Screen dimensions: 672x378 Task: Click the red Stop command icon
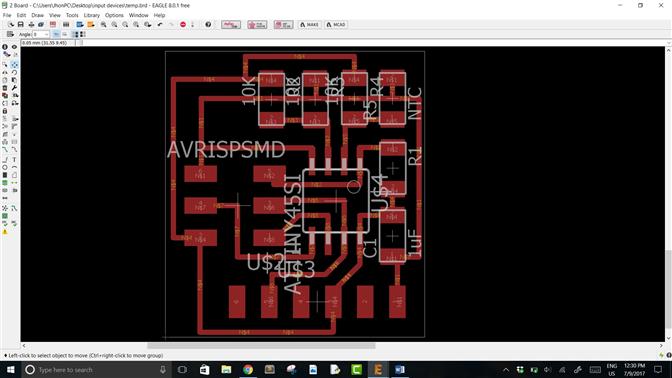tap(183, 24)
